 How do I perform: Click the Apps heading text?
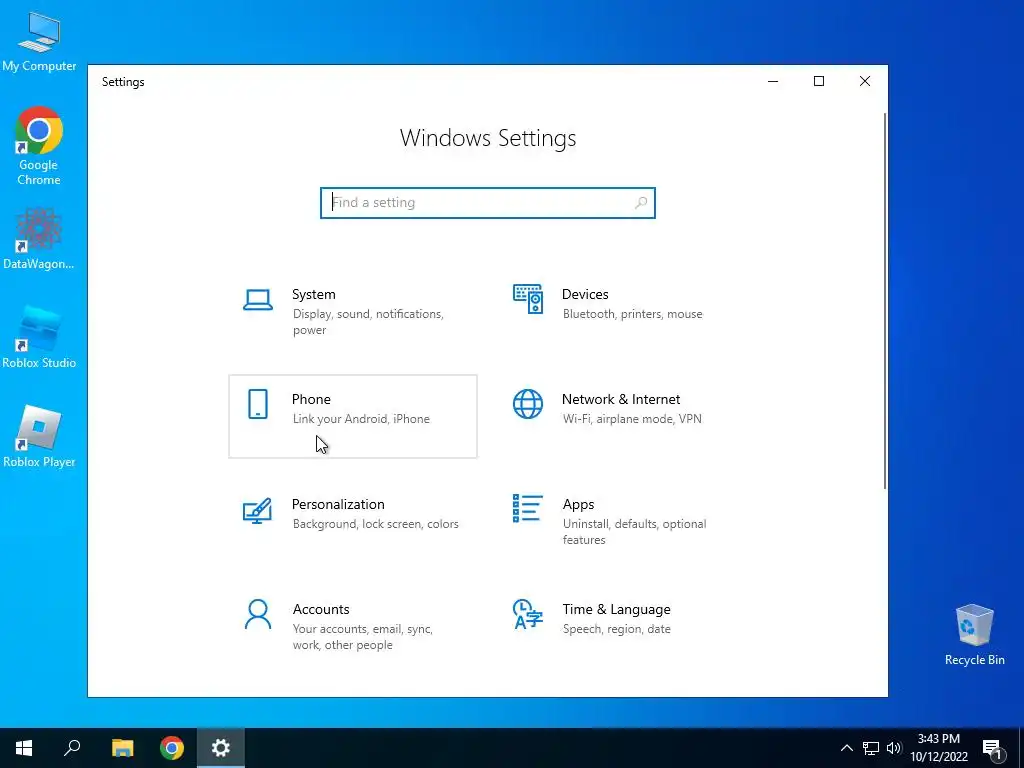(579, 504)
